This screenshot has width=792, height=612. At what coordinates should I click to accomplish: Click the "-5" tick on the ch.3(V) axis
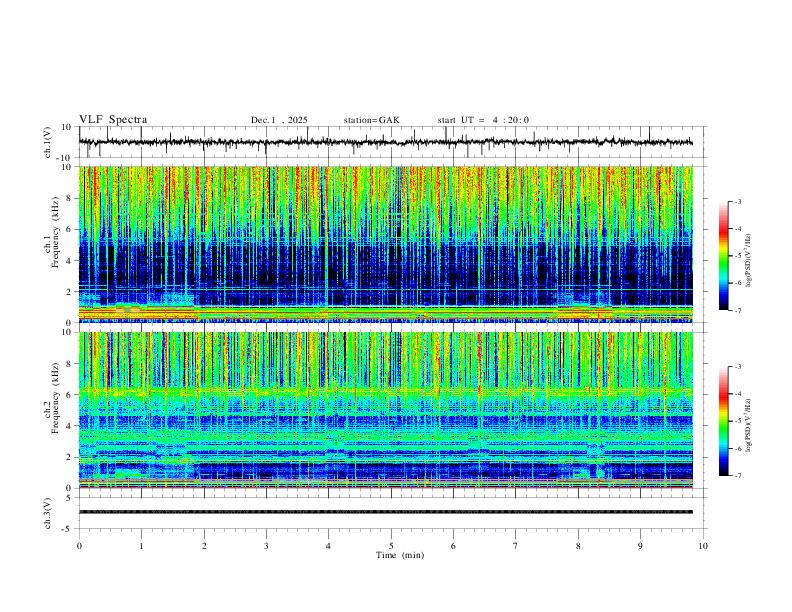pyautogui.click(x=67, y=529)
